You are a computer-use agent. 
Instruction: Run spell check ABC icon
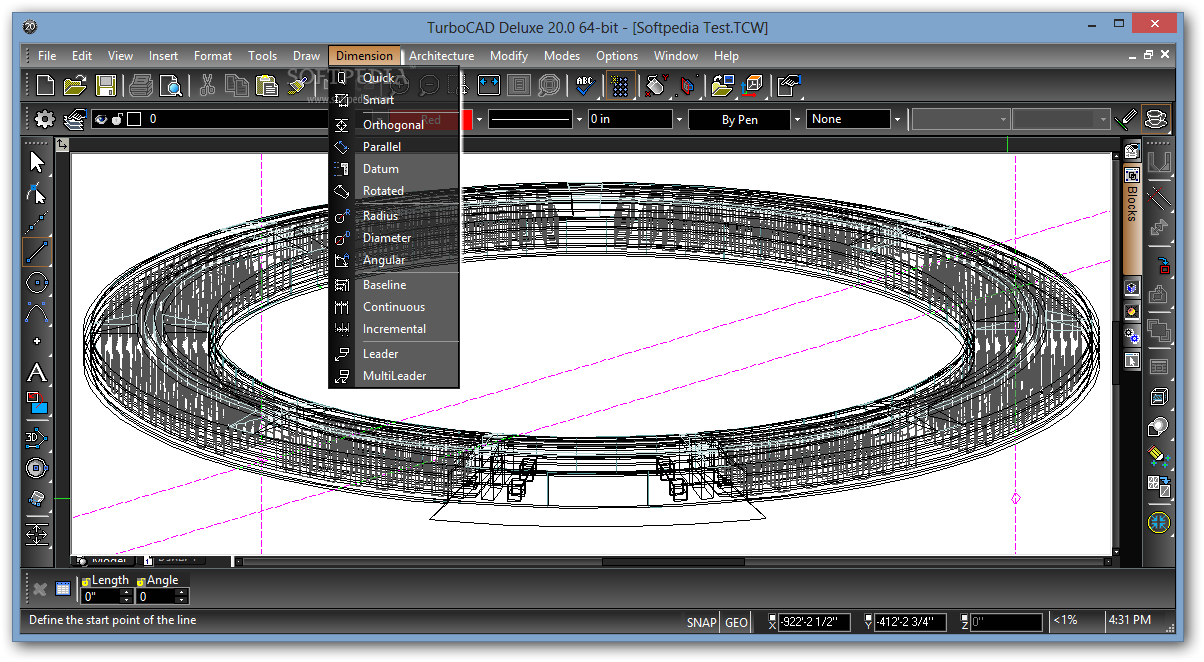click(x=585, y=86)
